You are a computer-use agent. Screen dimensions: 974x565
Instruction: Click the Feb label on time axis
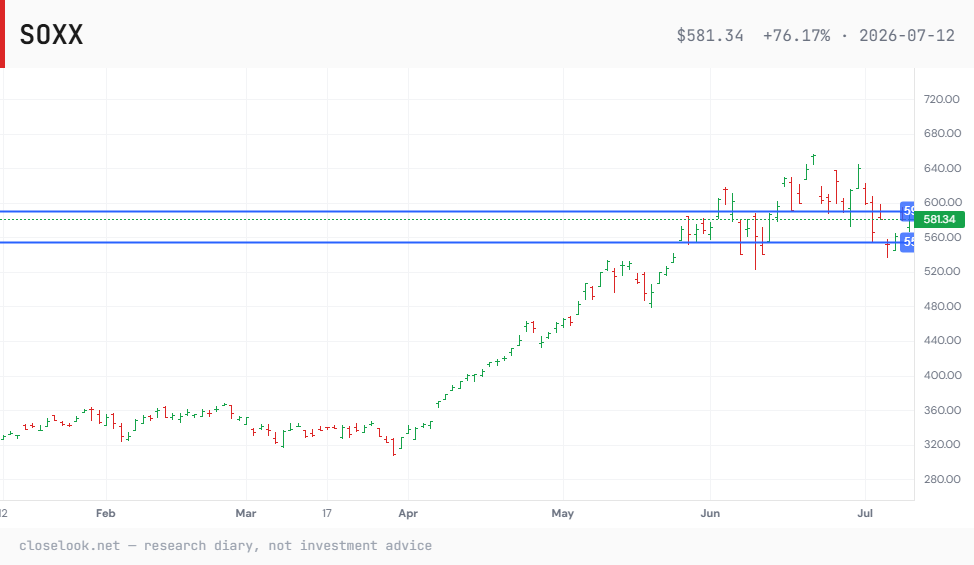(x=106, y=513)
